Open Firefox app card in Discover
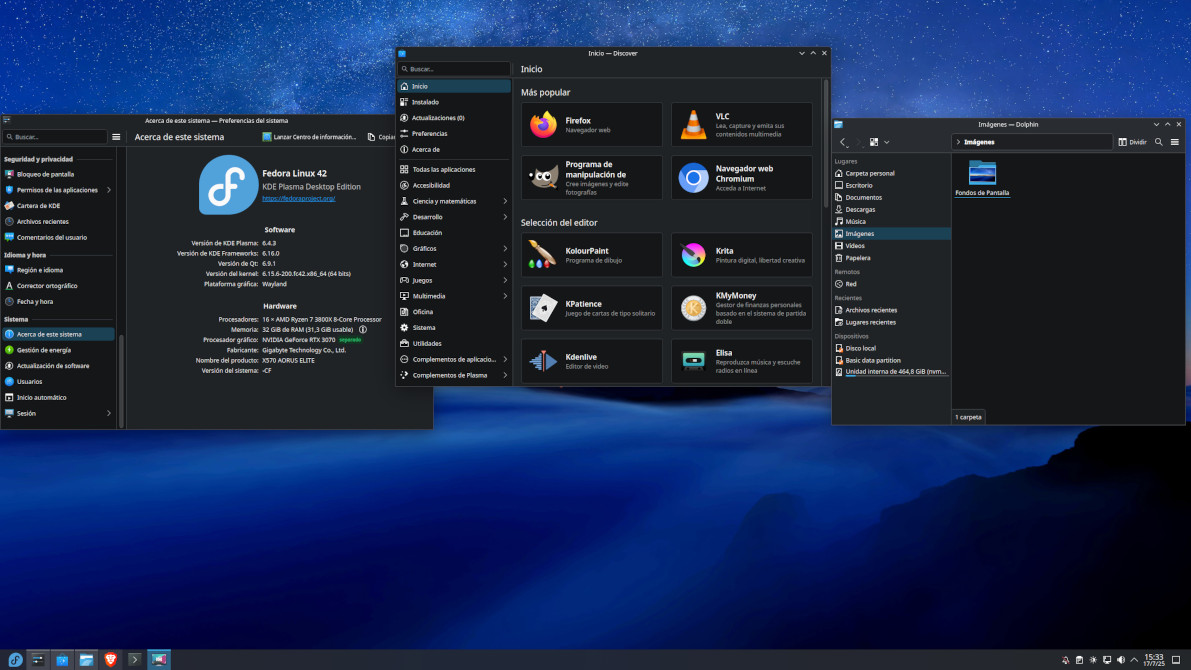 tap(591, 125)
